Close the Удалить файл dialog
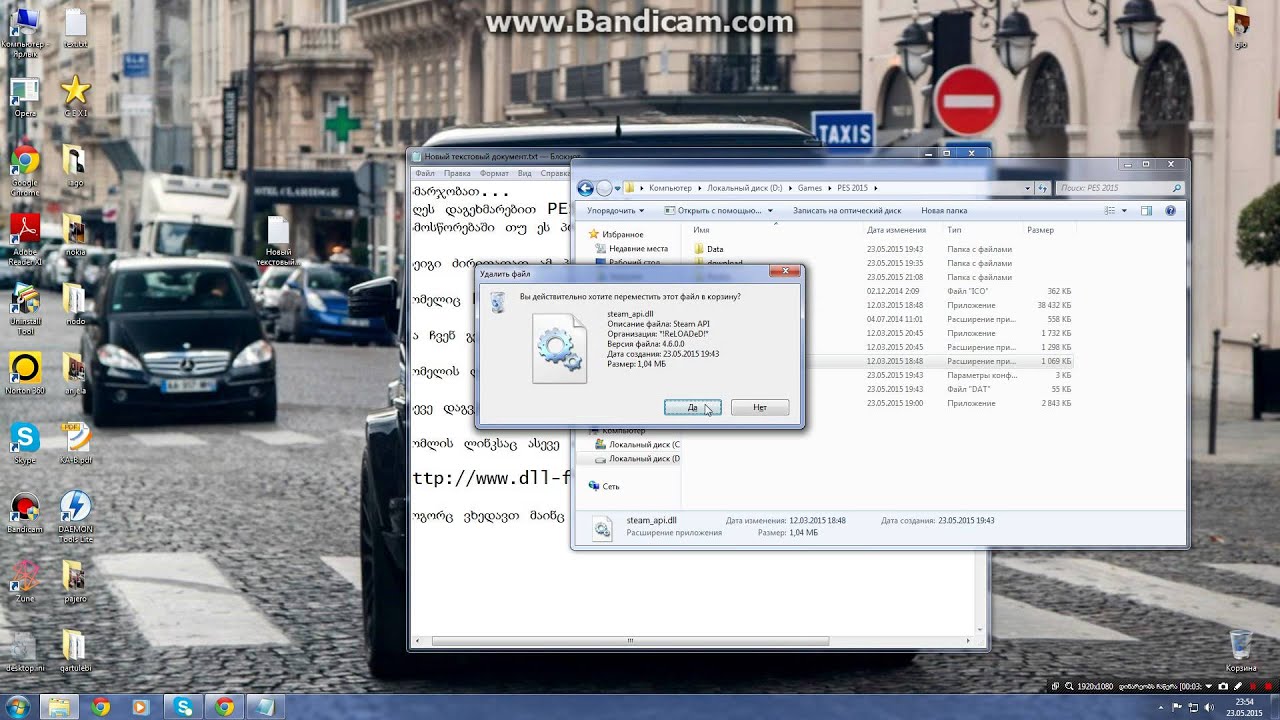 click(x=785, y=271)
